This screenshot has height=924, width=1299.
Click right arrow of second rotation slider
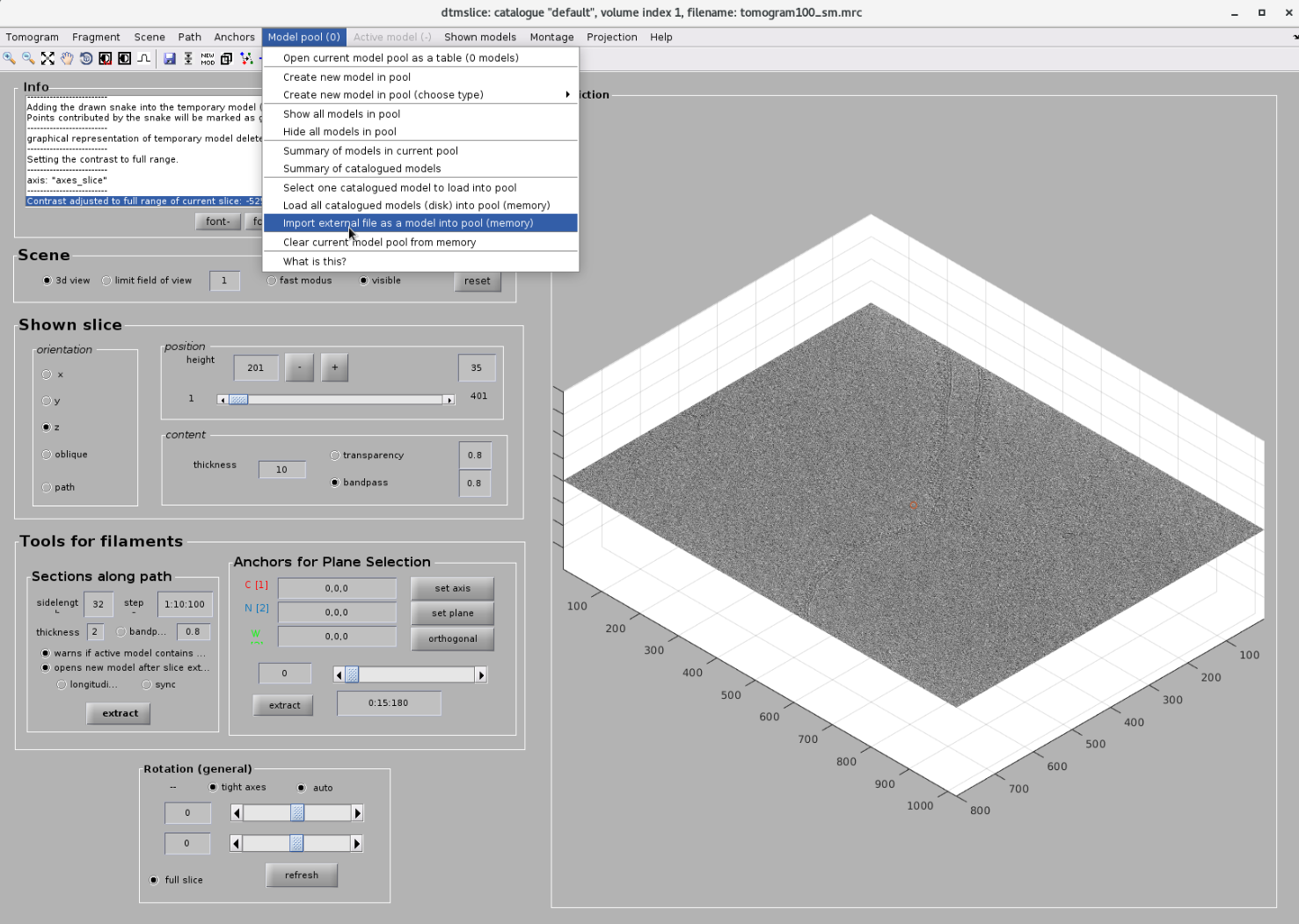tap(356, 843)
